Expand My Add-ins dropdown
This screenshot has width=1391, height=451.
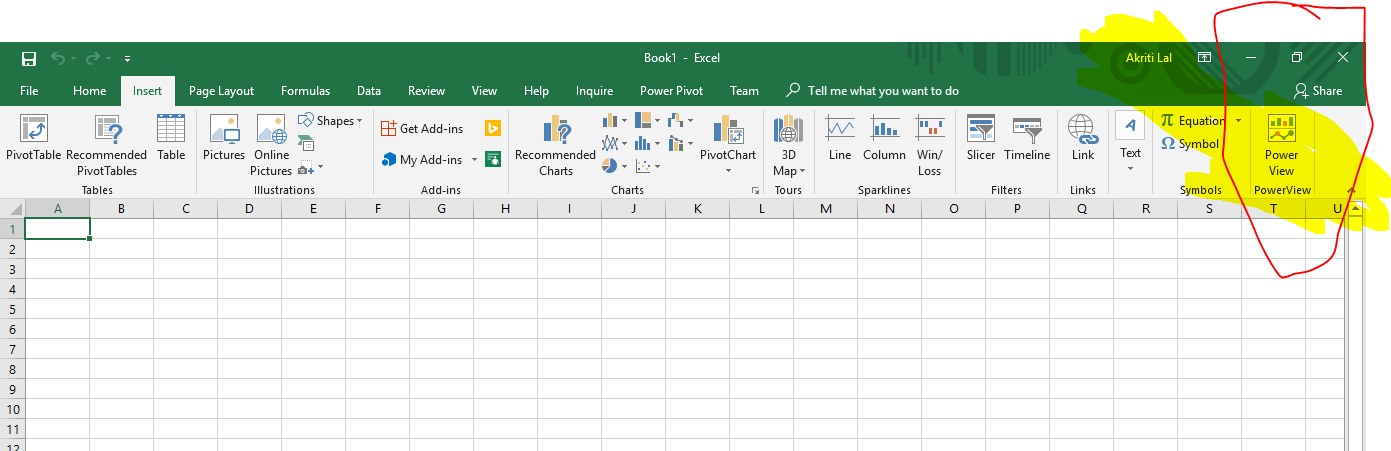(474, 160)
